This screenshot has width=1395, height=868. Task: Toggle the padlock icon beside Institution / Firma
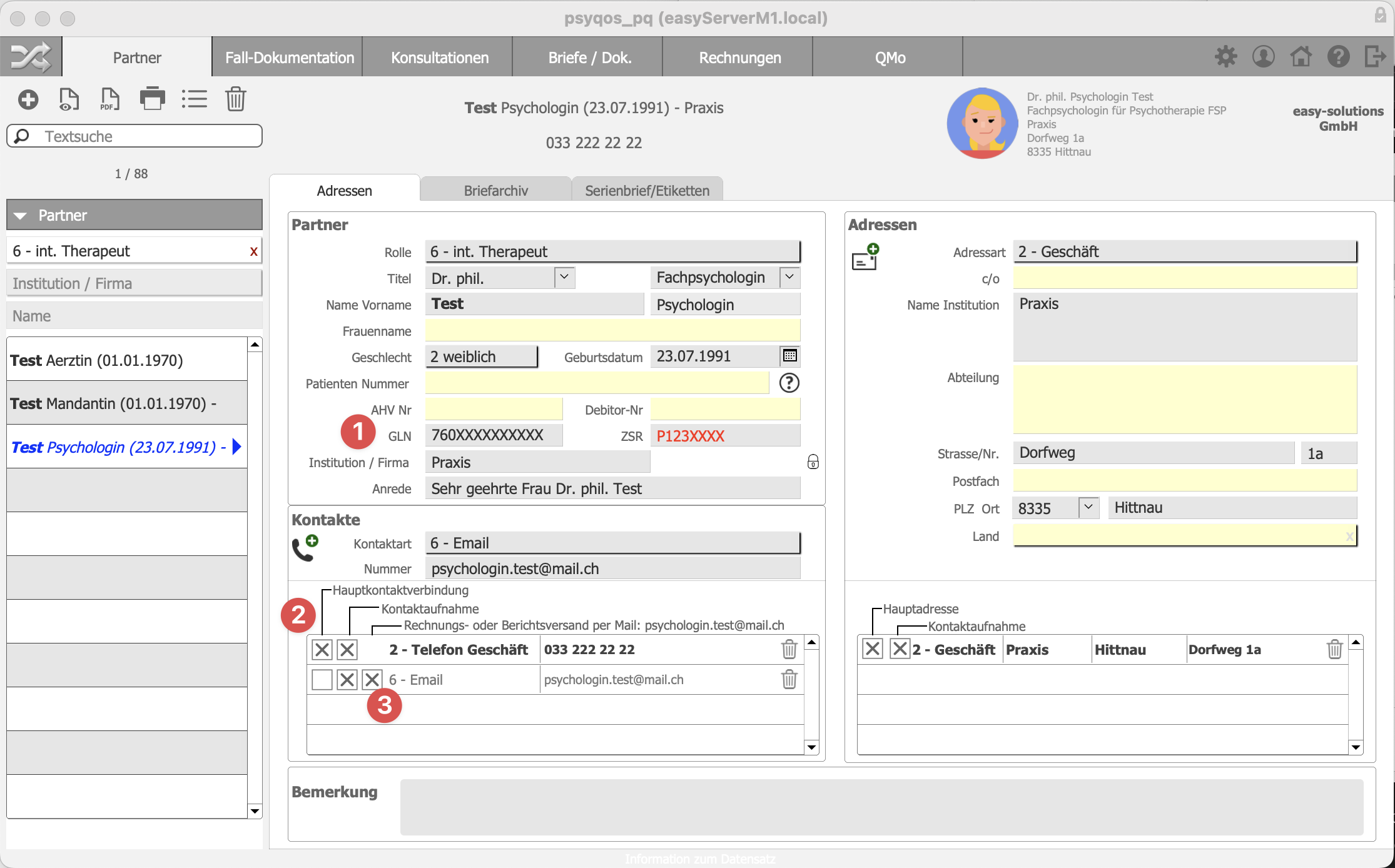click(813, 462)
